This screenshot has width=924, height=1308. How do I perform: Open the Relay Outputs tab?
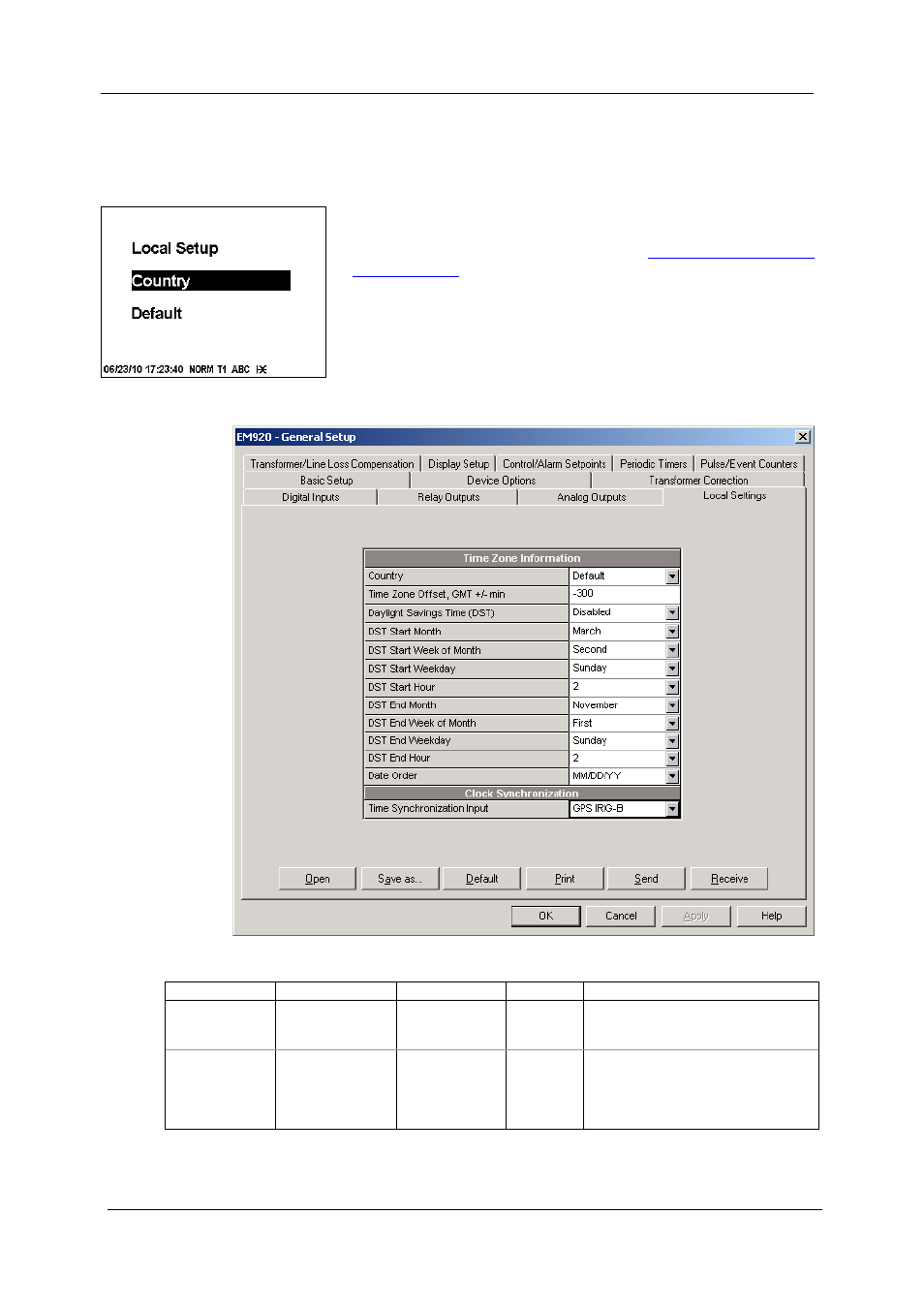coord(448,497)
